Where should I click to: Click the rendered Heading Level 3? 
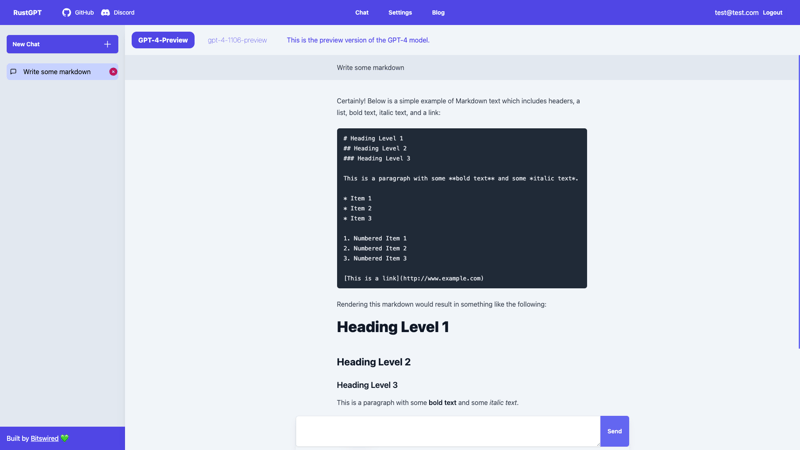point(367,385)
